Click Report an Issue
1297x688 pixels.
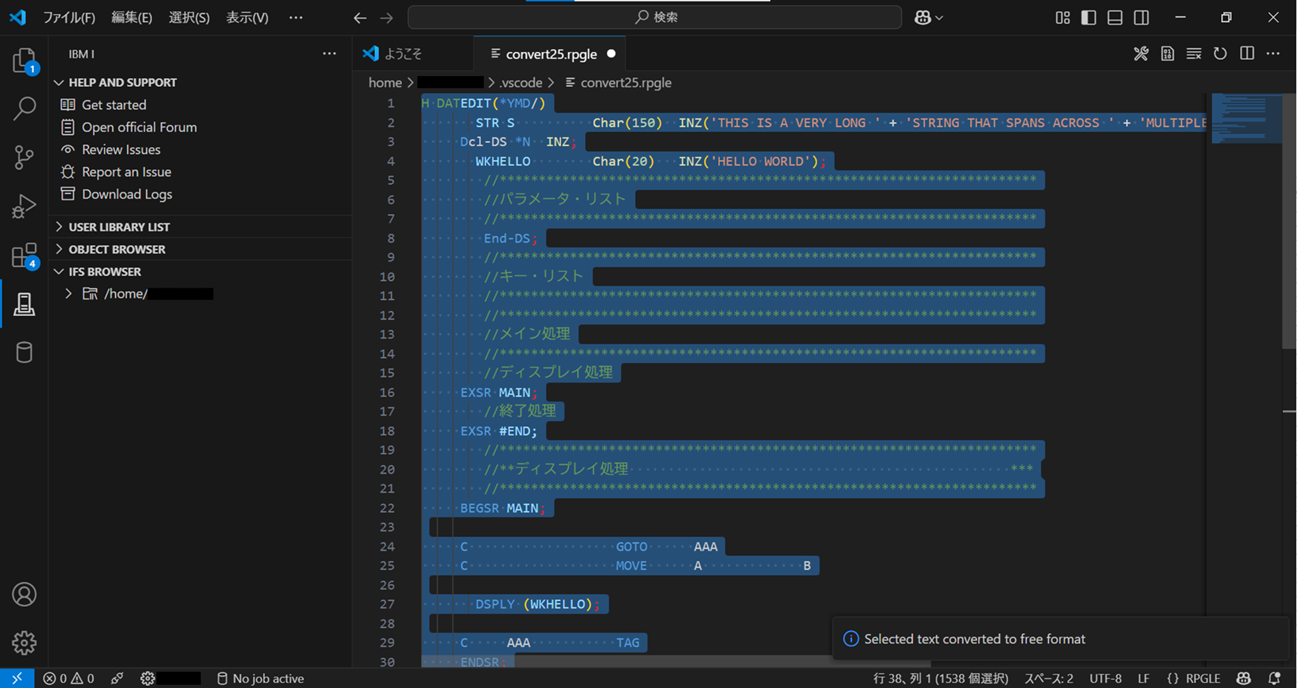[x=126, y=172]
